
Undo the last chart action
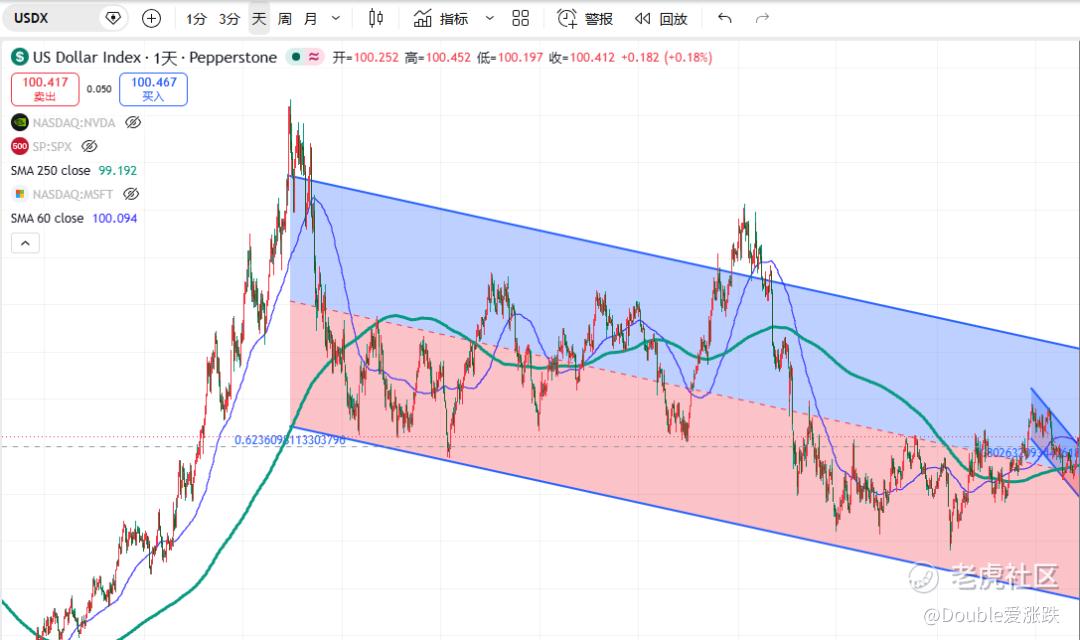725,19
